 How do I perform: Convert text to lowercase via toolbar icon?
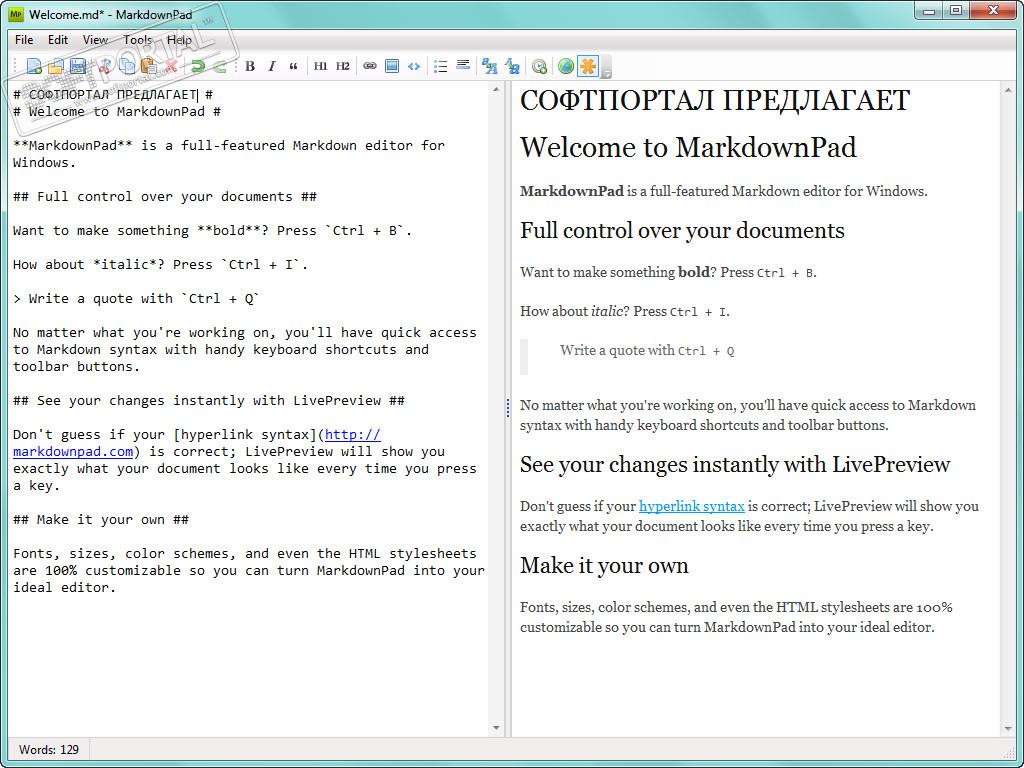[512, 66]
